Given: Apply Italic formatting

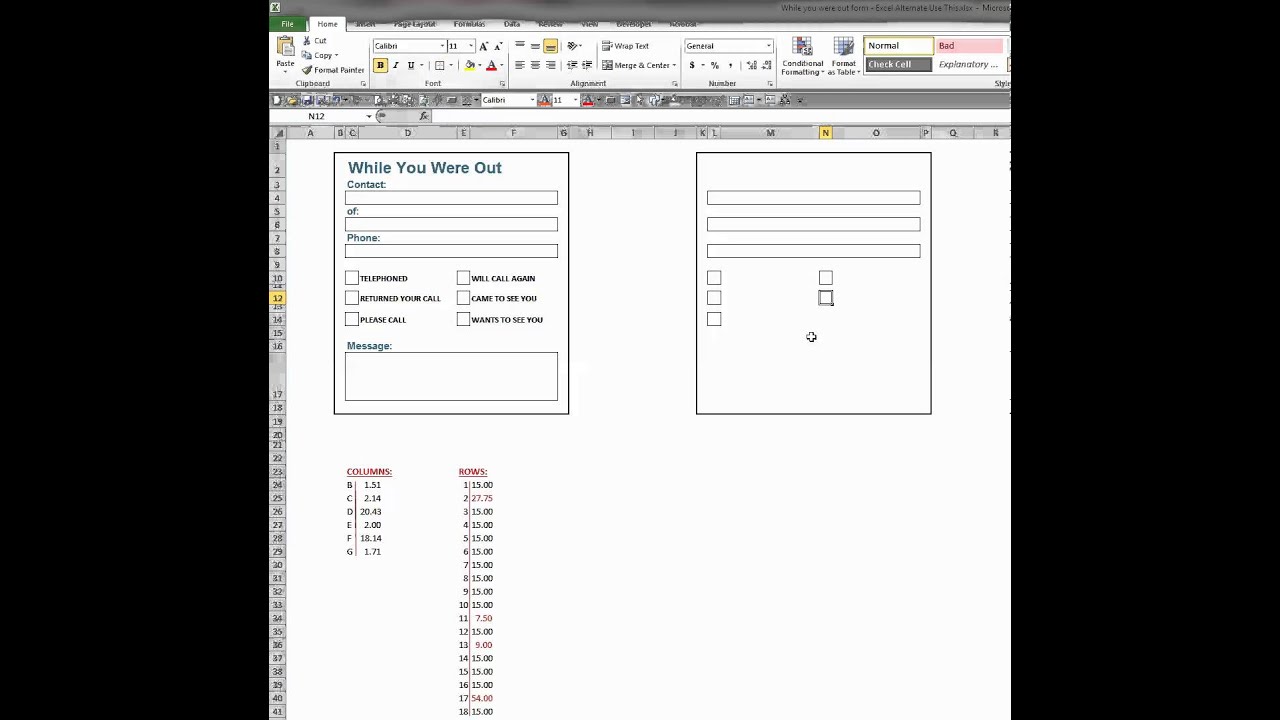Looking at the screenshot, I should click(395, 65).
